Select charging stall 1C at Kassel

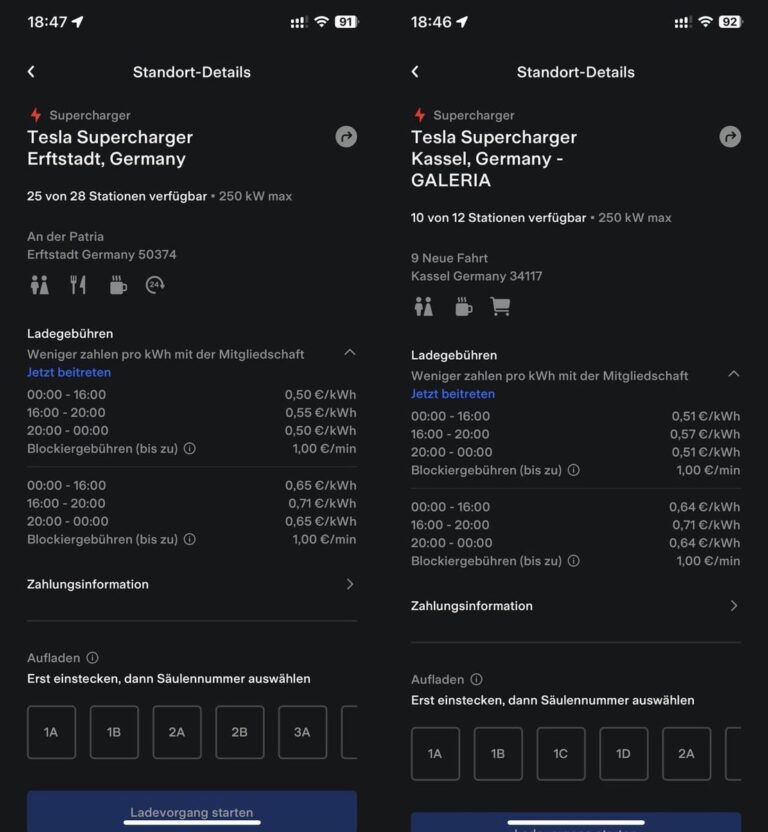[x=560, y=753]
